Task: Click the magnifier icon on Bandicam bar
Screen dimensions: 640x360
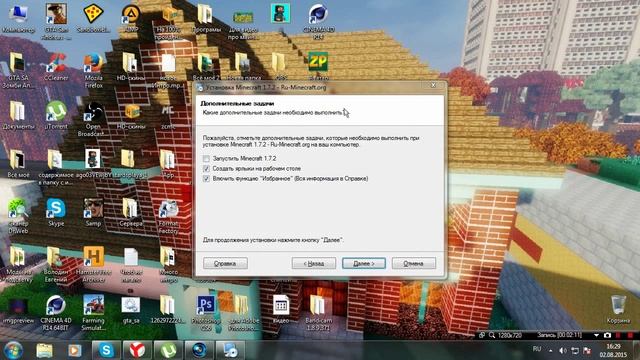Action: [492, 335]
